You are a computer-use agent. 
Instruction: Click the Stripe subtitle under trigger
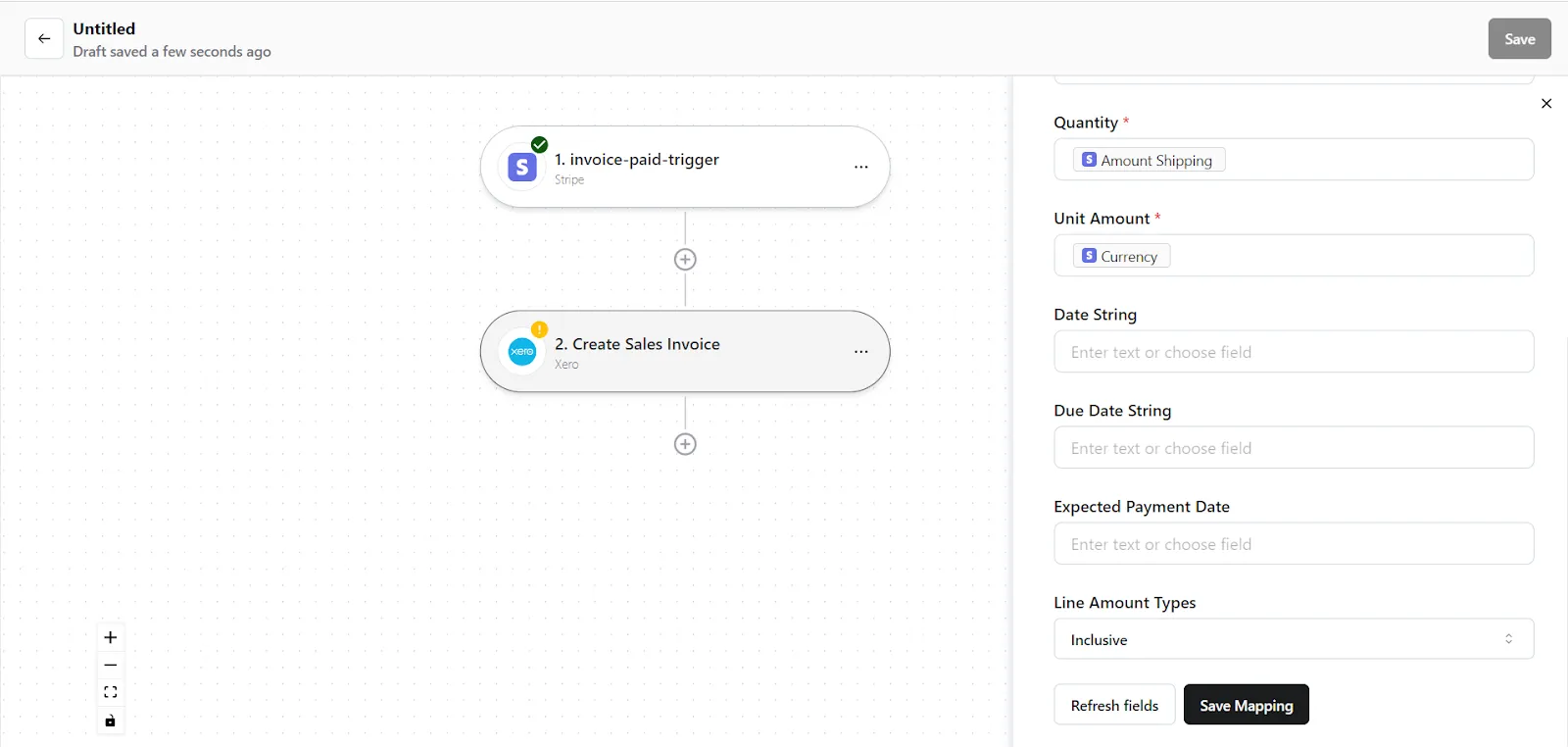coord(569,179)
